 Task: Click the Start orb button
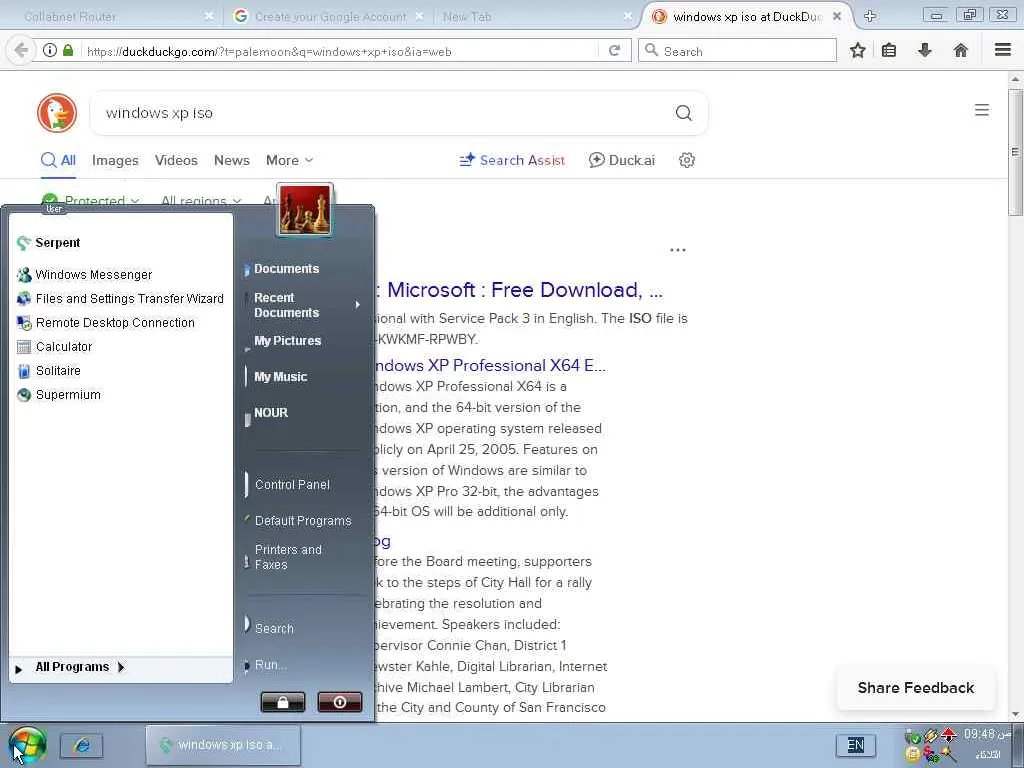[x=27, y=745]
